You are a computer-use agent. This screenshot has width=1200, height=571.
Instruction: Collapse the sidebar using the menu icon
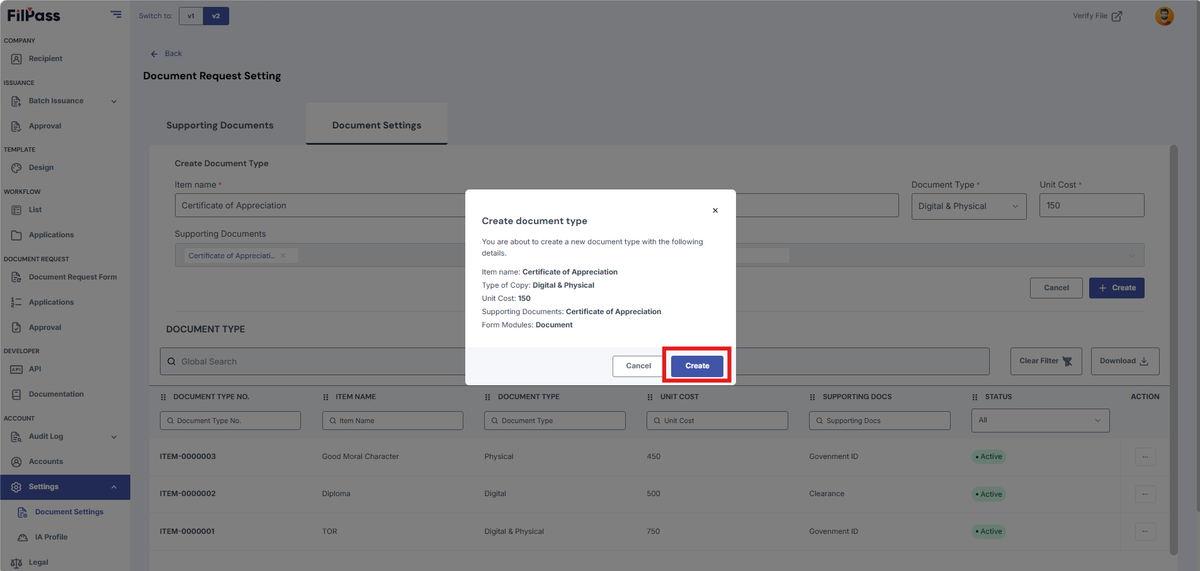pyautogui.click(x=116, y=15)
